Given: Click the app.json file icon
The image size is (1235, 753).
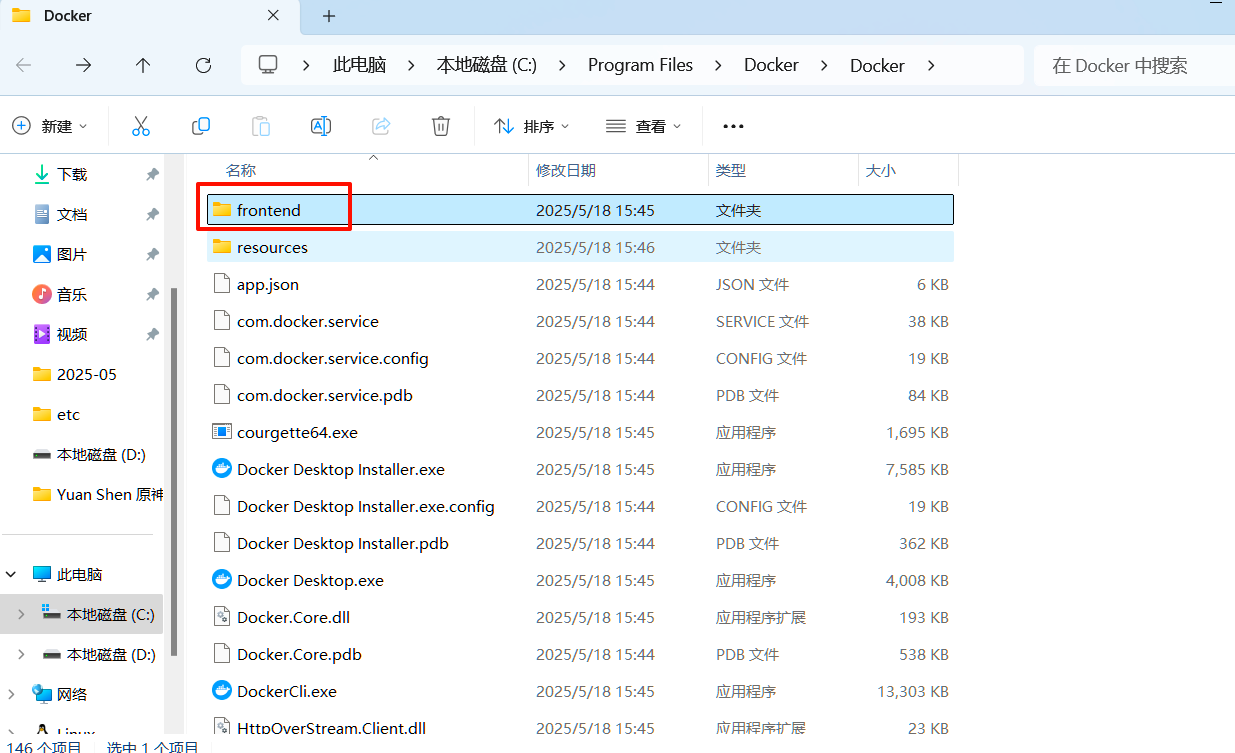Looking at the screenshot, I should pyautogui.click(x=222, y=284).
